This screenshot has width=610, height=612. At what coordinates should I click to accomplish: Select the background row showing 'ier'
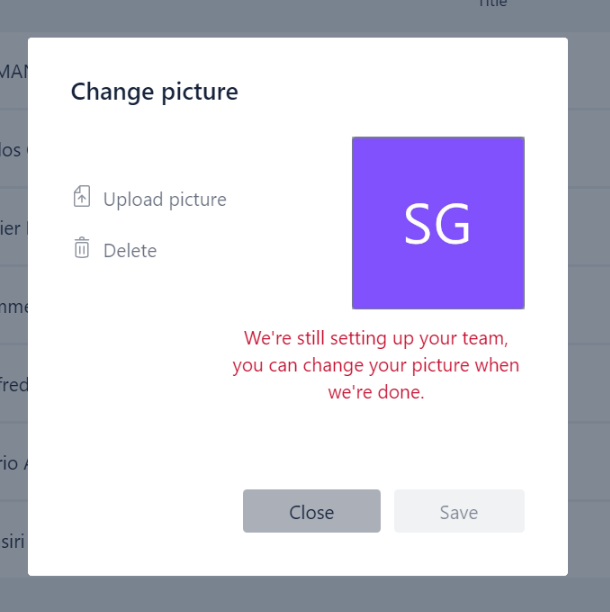[14, 228]
